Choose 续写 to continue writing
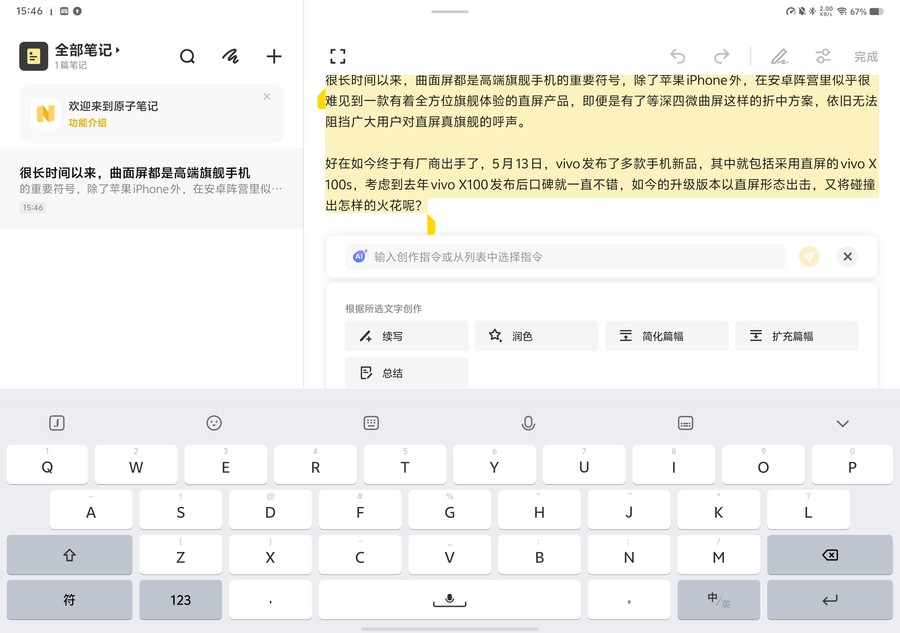 (x=406, y=336)
